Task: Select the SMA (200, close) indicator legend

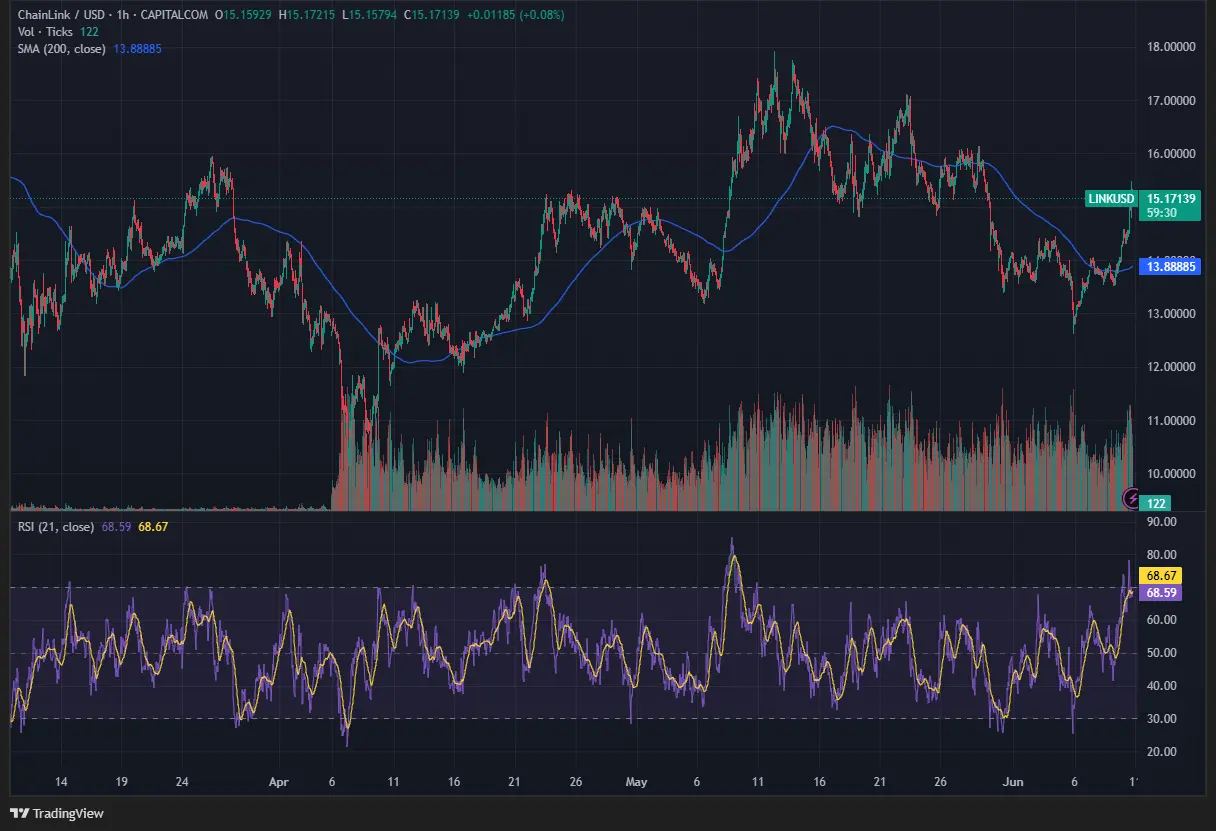Action: [x=61, y=48]
